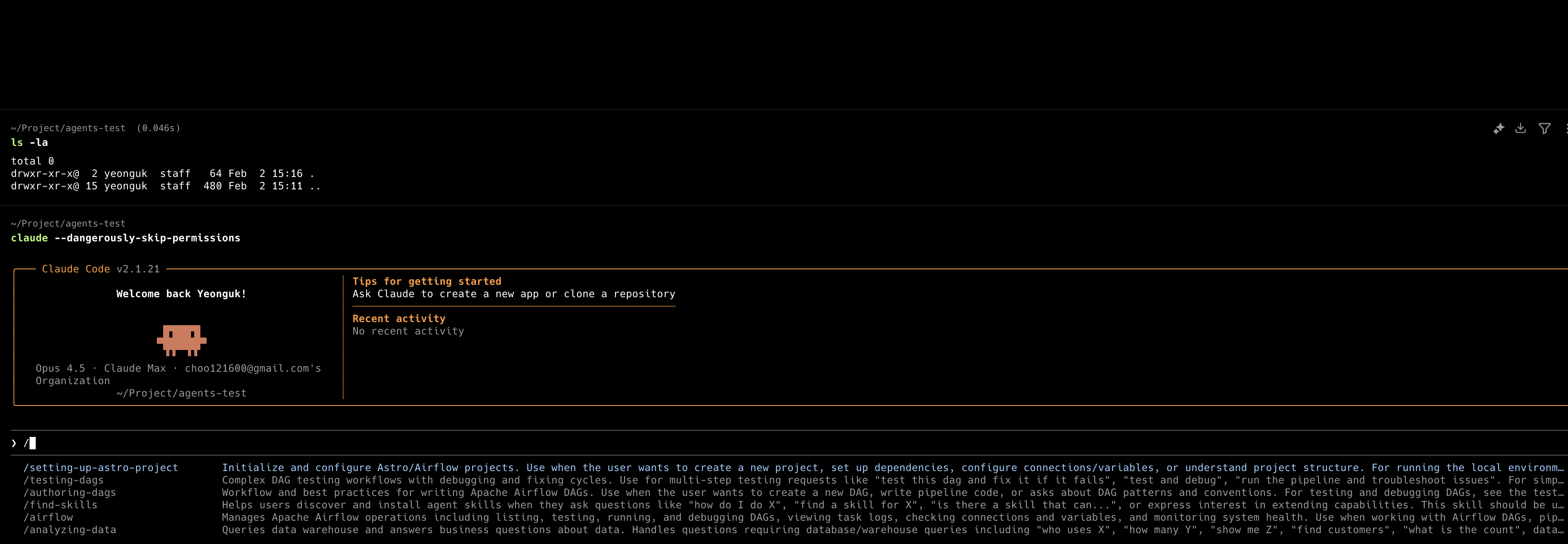Click the 'claude --dangerously-skip-permissions' command line

[125, 238]
